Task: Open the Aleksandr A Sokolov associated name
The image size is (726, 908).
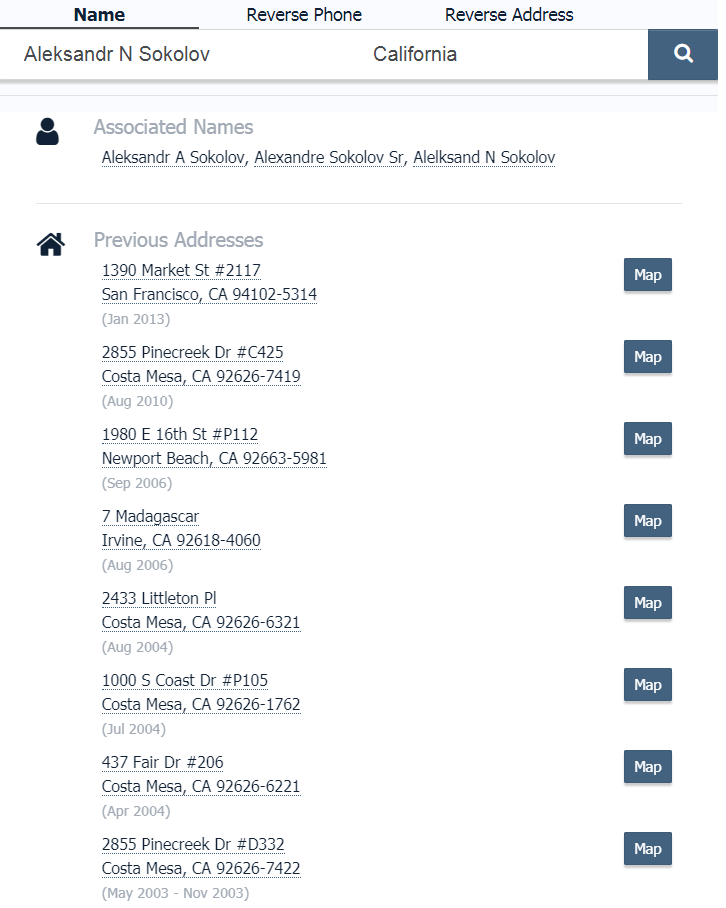Action: click(x=173, y=158)
